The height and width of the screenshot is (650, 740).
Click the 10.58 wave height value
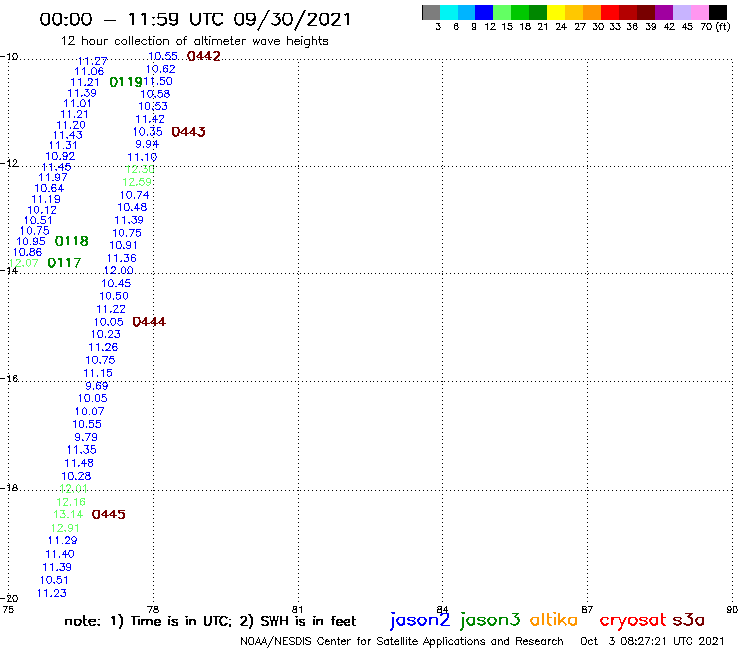[x=155, y=94]
